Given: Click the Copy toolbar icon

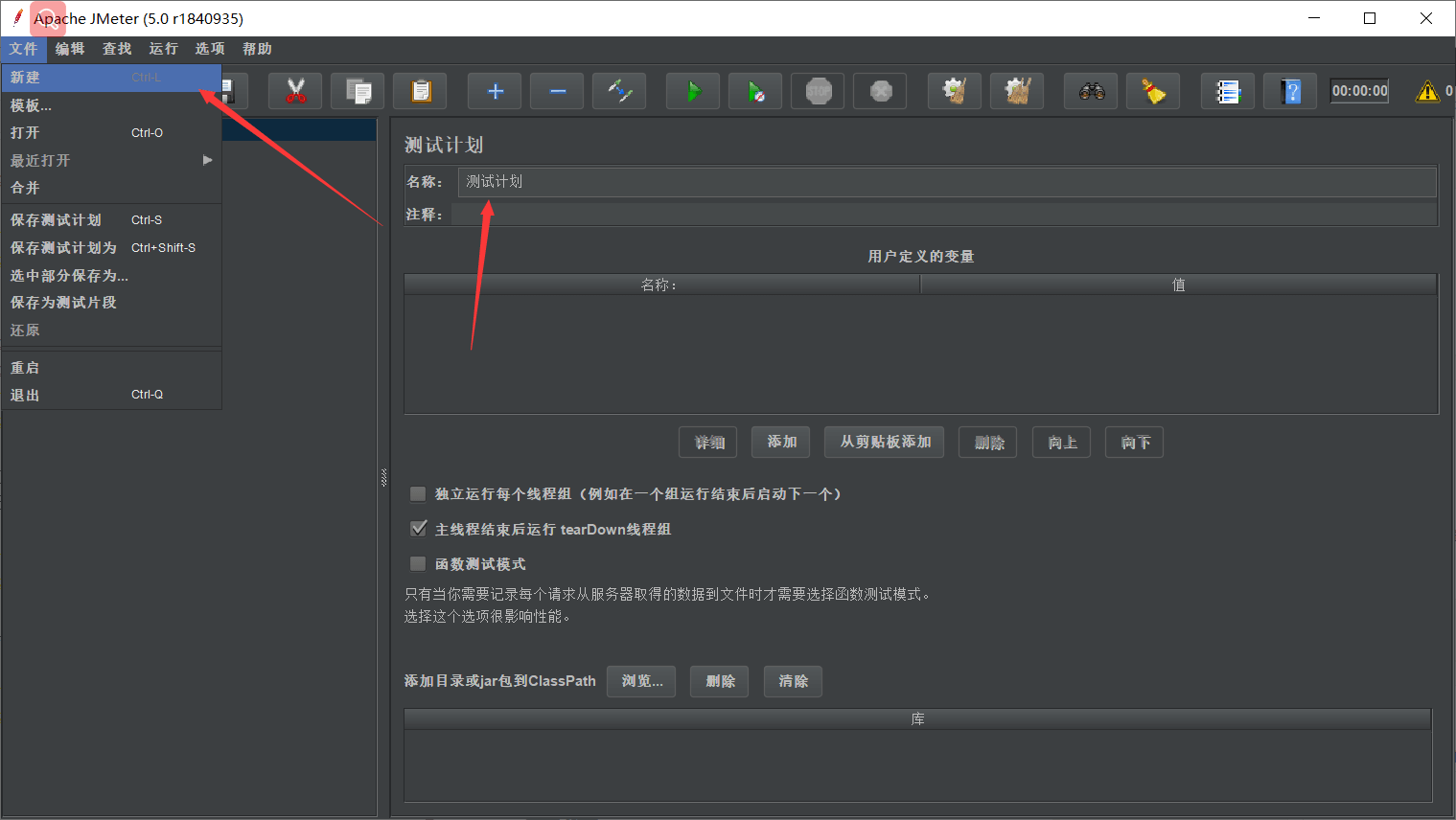Looking at the screenshot, I should pyautogui.click(x=358, y=91).
